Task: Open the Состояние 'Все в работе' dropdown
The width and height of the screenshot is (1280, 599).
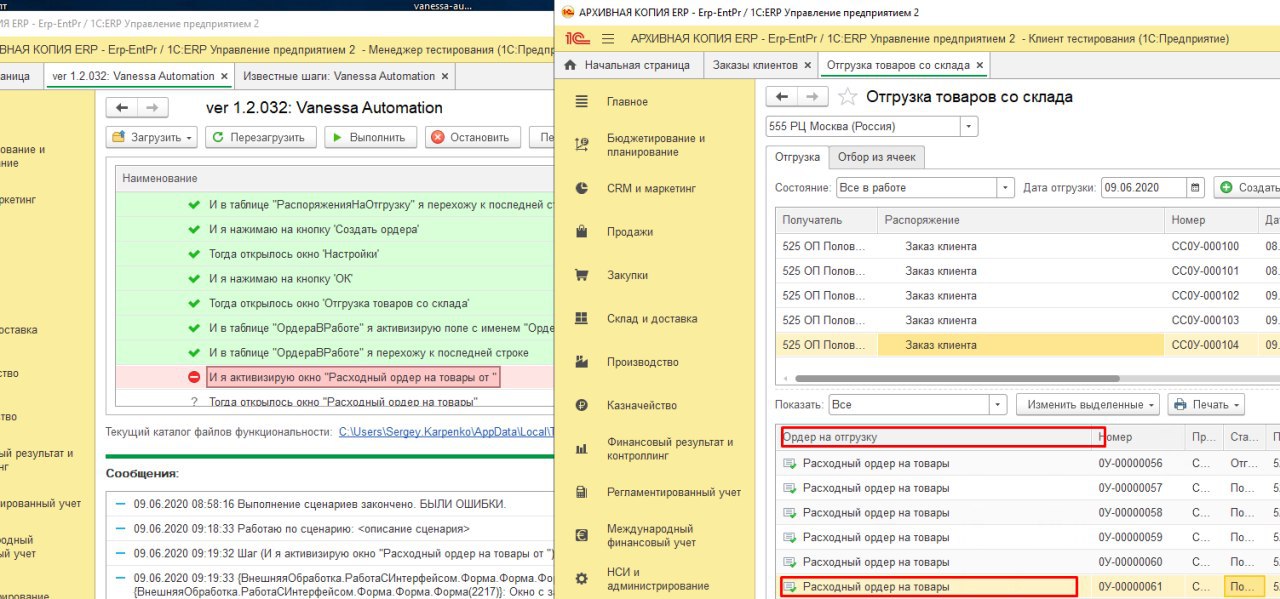Action: coord(1006,187)
